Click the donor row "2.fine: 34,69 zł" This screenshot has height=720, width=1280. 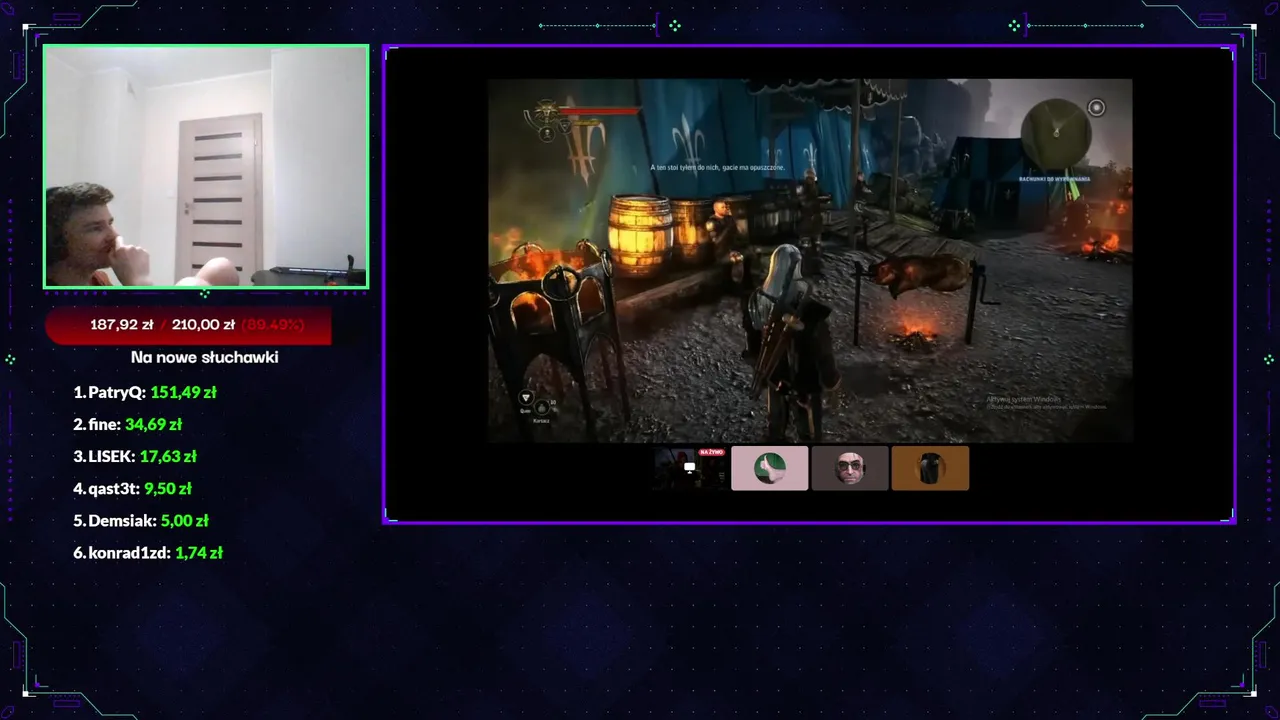[x=127, y=425]
